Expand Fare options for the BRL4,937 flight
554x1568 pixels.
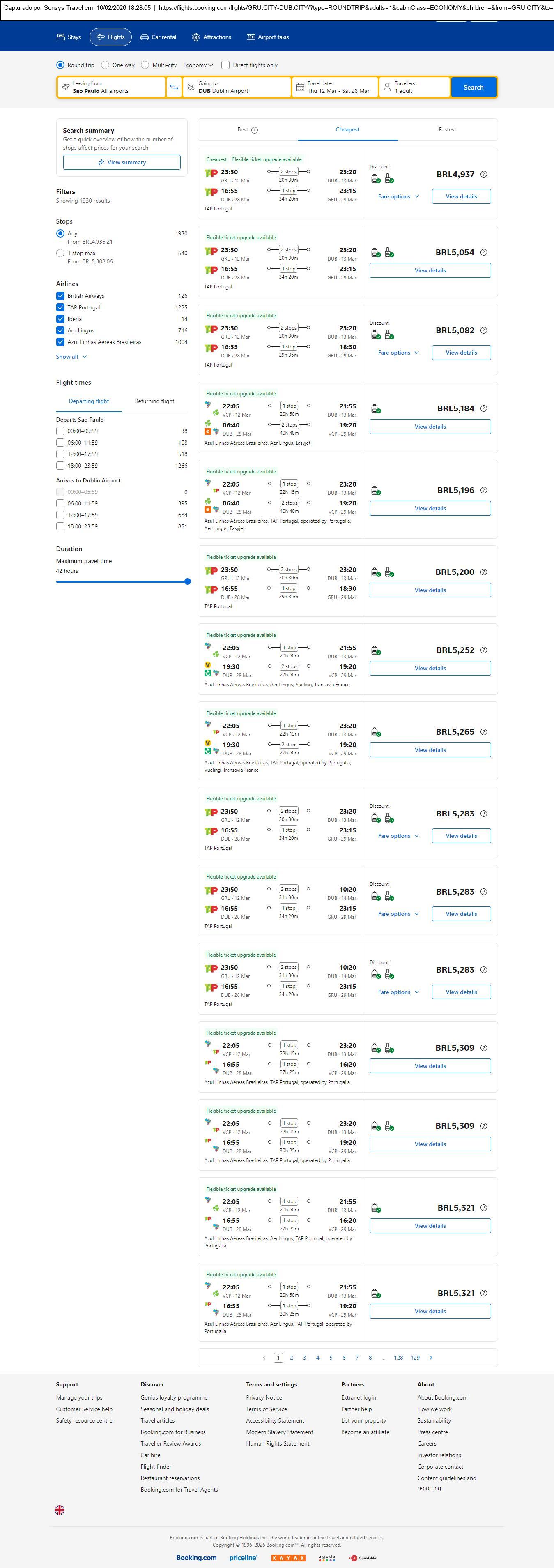398,196
